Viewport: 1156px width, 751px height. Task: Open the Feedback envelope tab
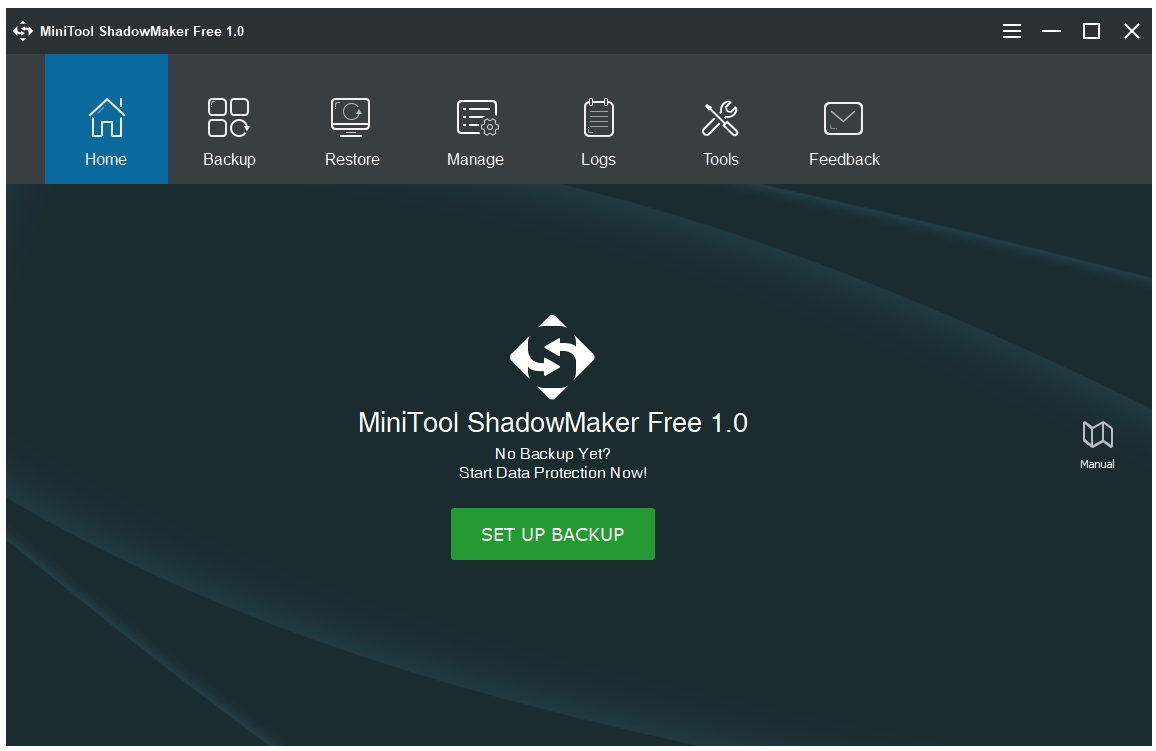(844, 119)
